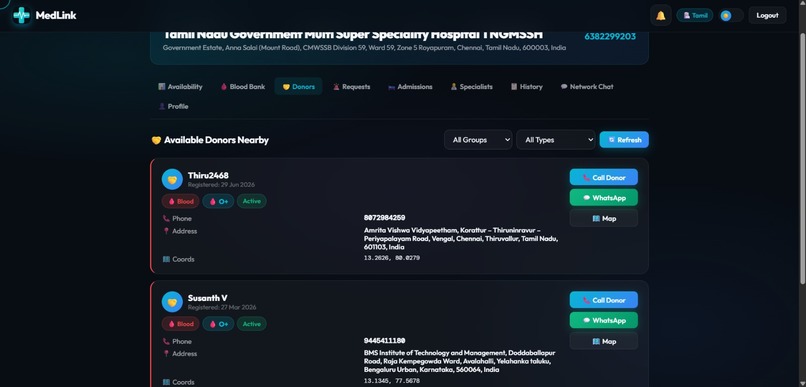Open the Admissions tab

410,86
